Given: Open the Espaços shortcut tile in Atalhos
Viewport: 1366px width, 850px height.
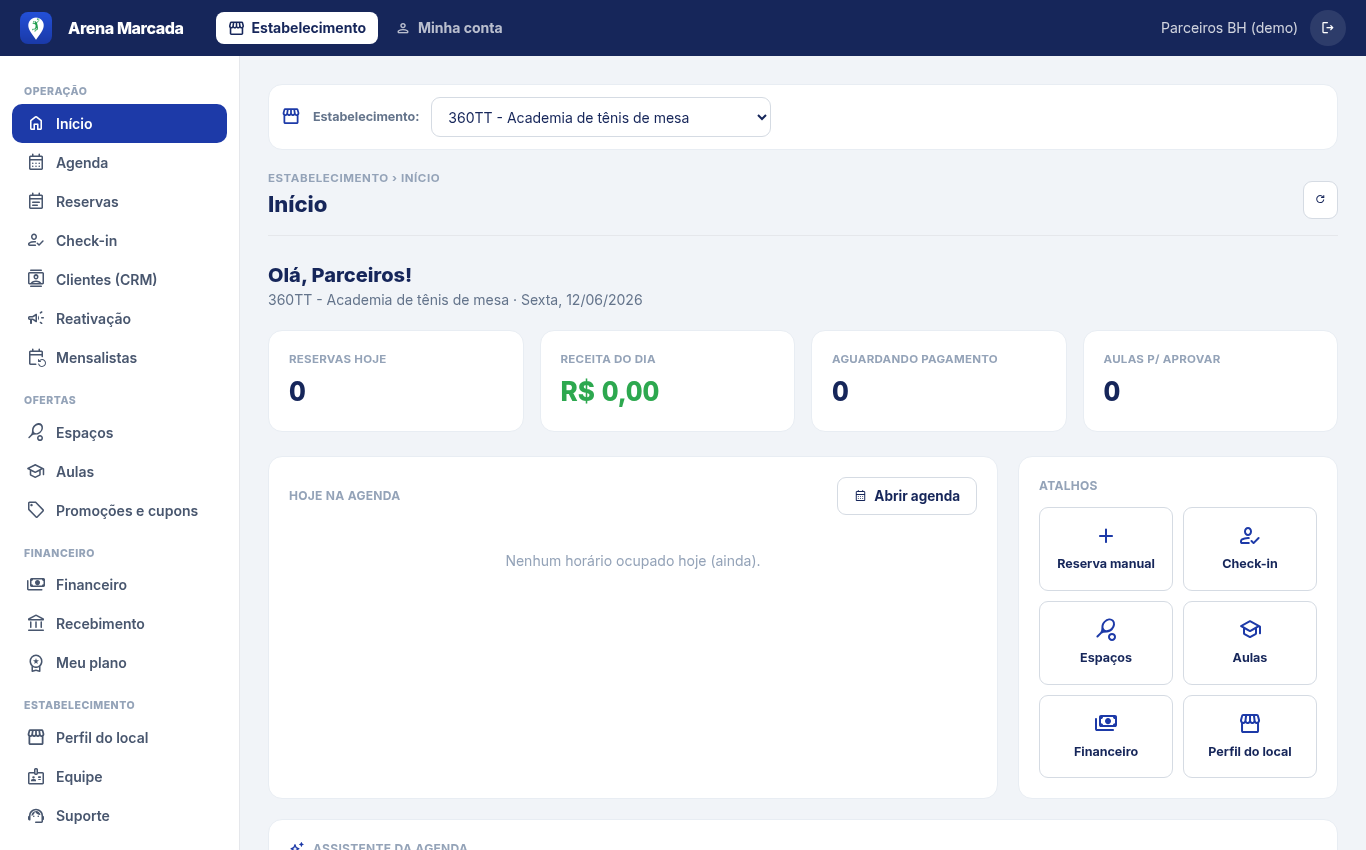Looking at the screenshot, I should 1106,643.
